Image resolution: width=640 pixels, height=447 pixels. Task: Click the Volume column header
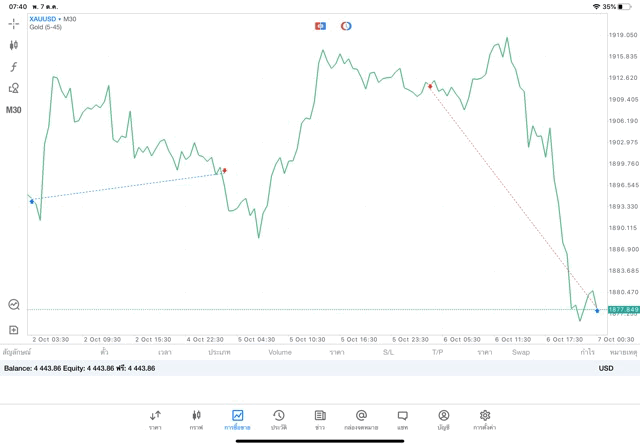pyautogui.click(x=280, y=352)
